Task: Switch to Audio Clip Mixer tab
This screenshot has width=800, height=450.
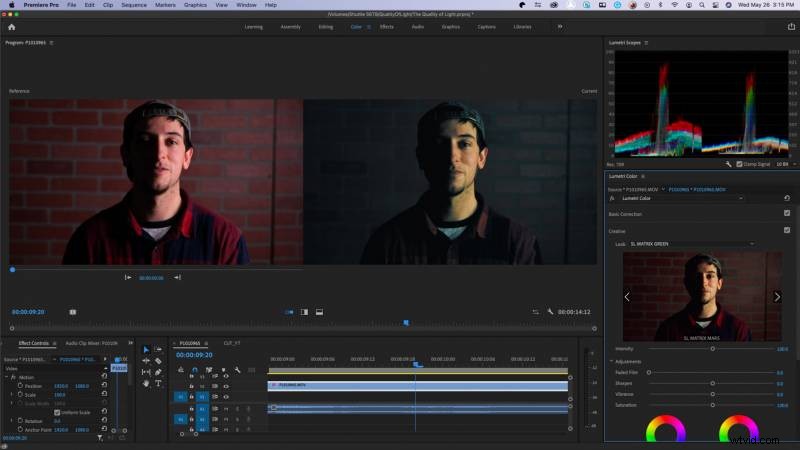Action: [x=91, y=343]
